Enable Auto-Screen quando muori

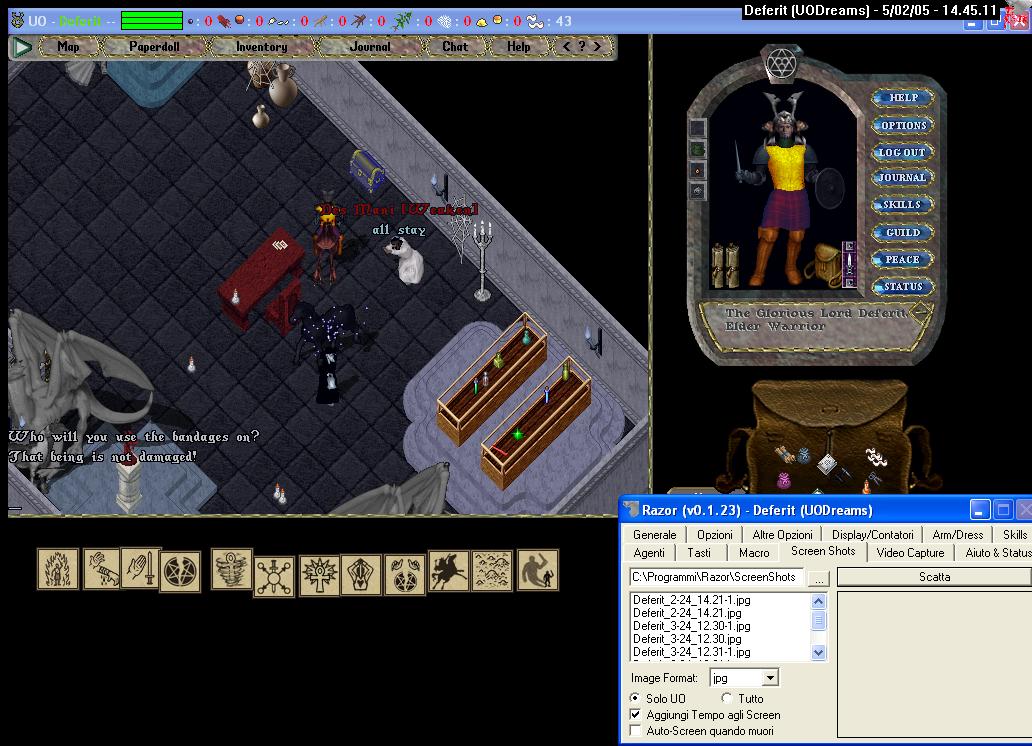click(635, 731)
